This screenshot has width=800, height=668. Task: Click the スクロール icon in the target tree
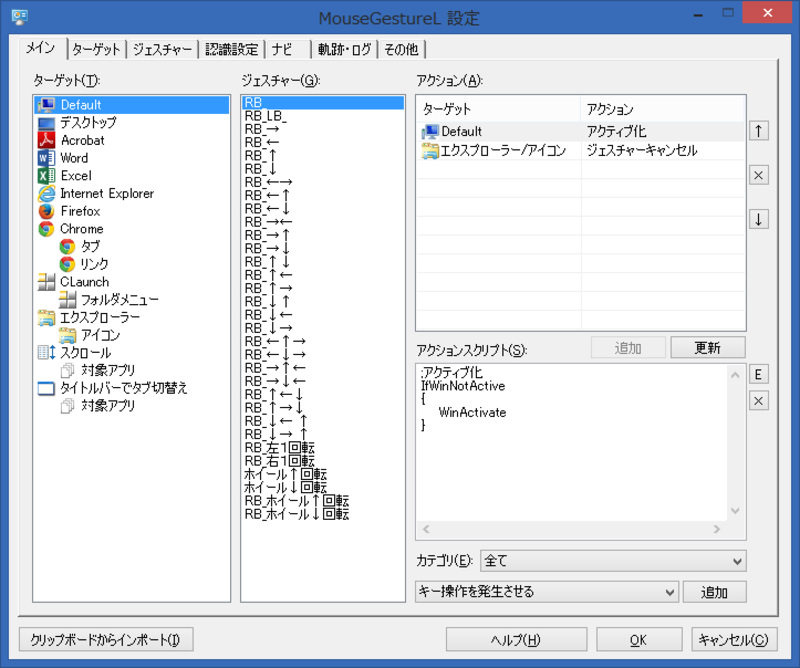click(x=46, y=353)
